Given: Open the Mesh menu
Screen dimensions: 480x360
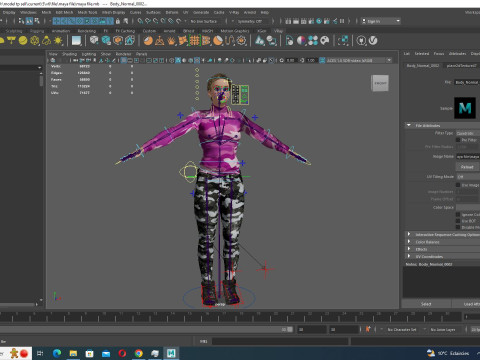Looking at the screenshot, I should (46, 12).
